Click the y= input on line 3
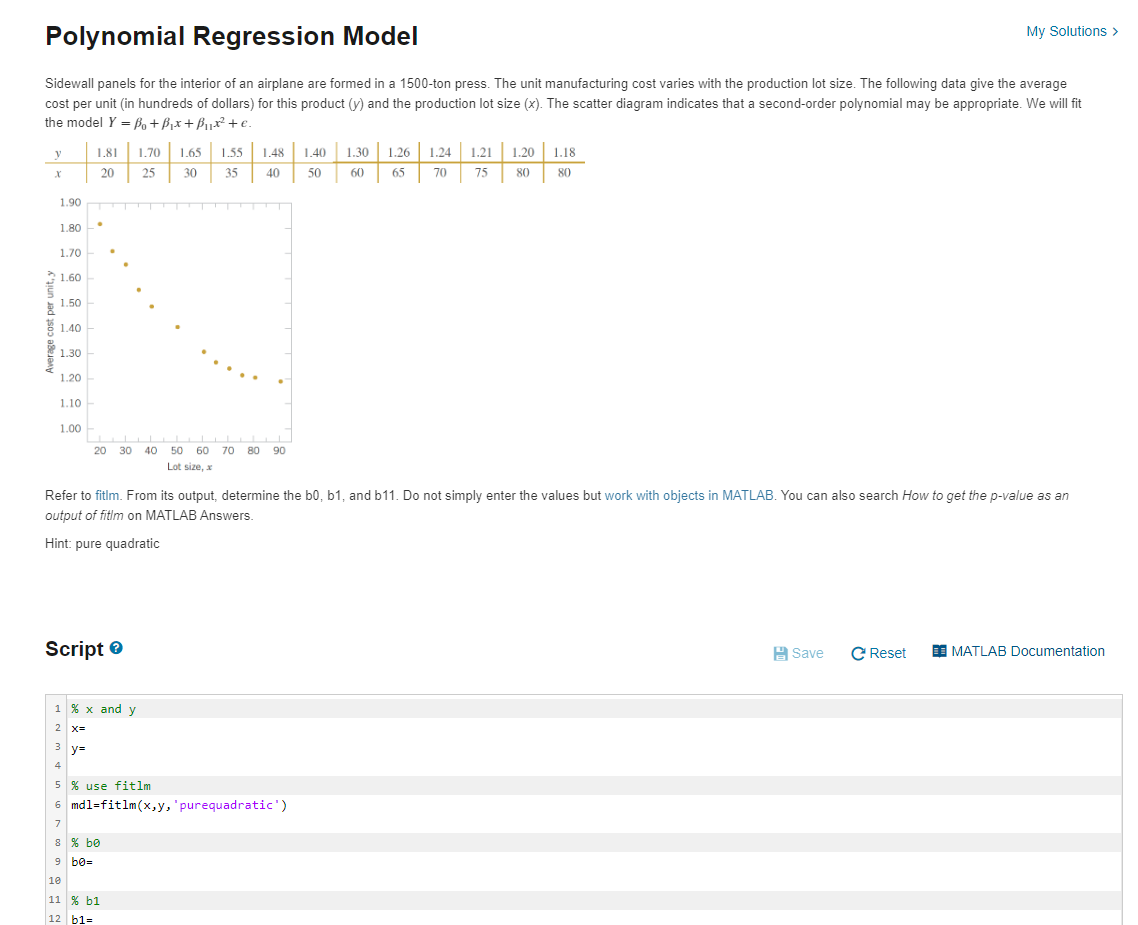Viewport: 1138px width, 925px height. click(78, 747)
